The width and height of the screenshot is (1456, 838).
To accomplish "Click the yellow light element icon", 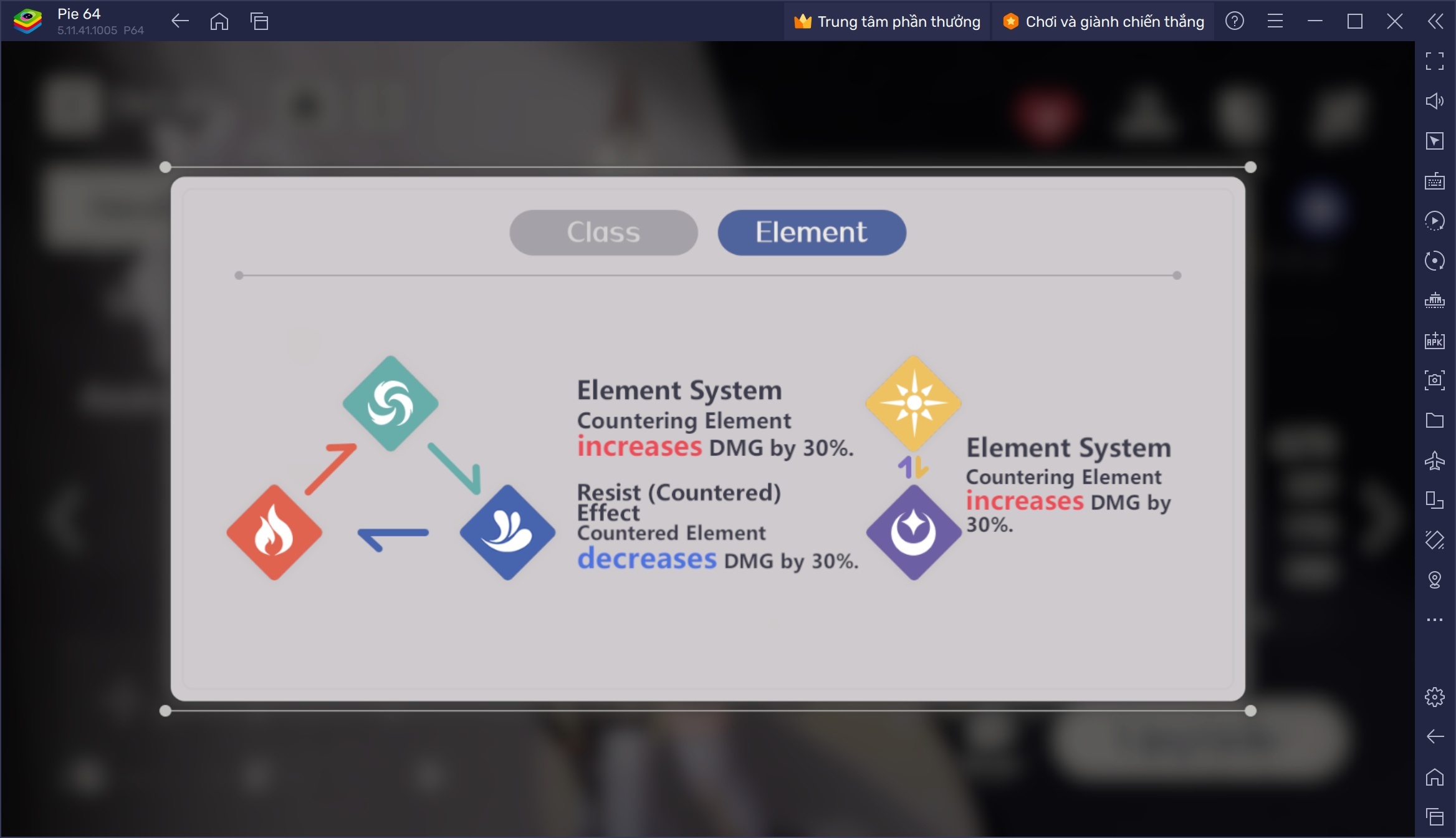I will (x=914, y=403).
